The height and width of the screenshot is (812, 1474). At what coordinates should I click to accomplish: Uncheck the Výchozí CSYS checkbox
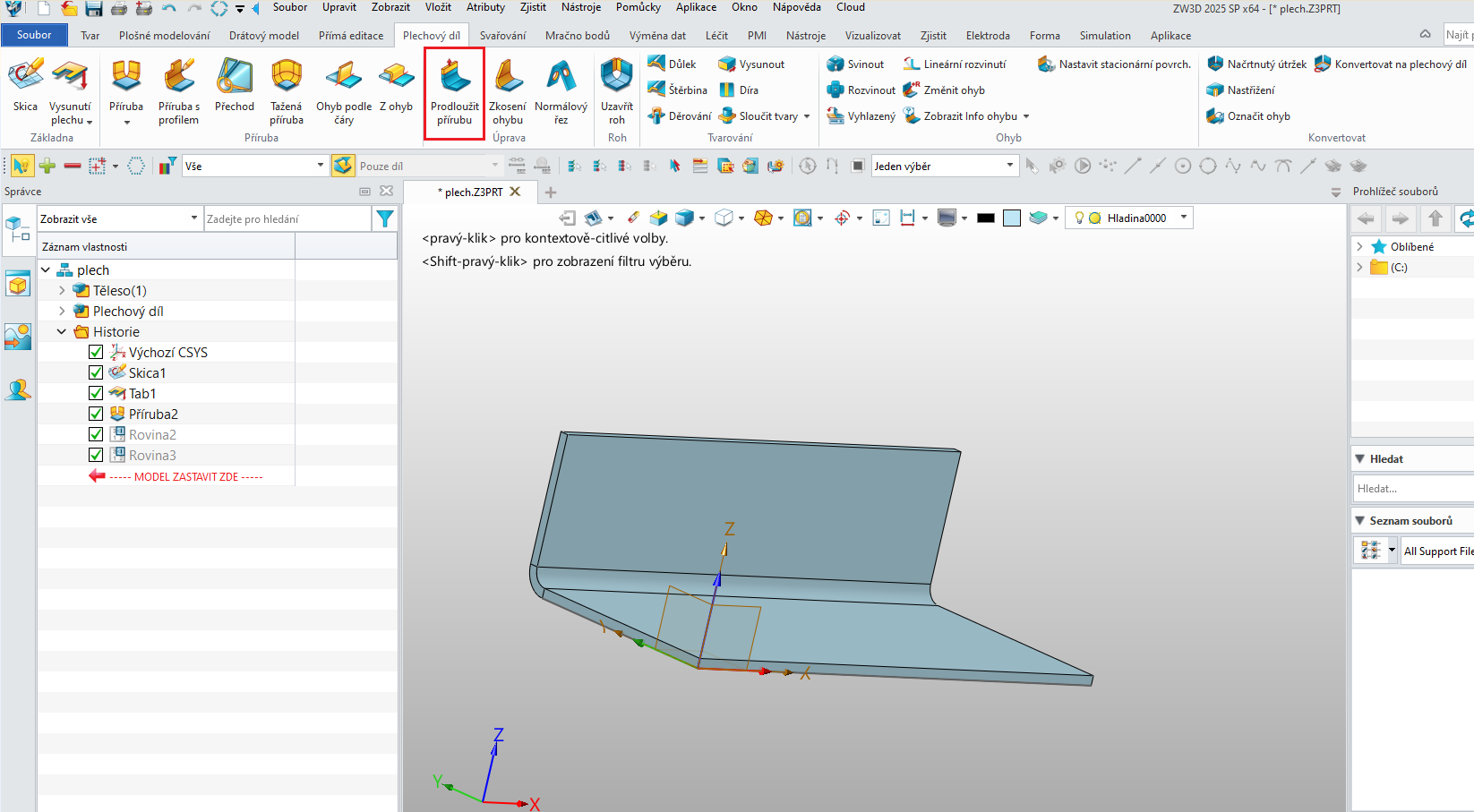96,352
